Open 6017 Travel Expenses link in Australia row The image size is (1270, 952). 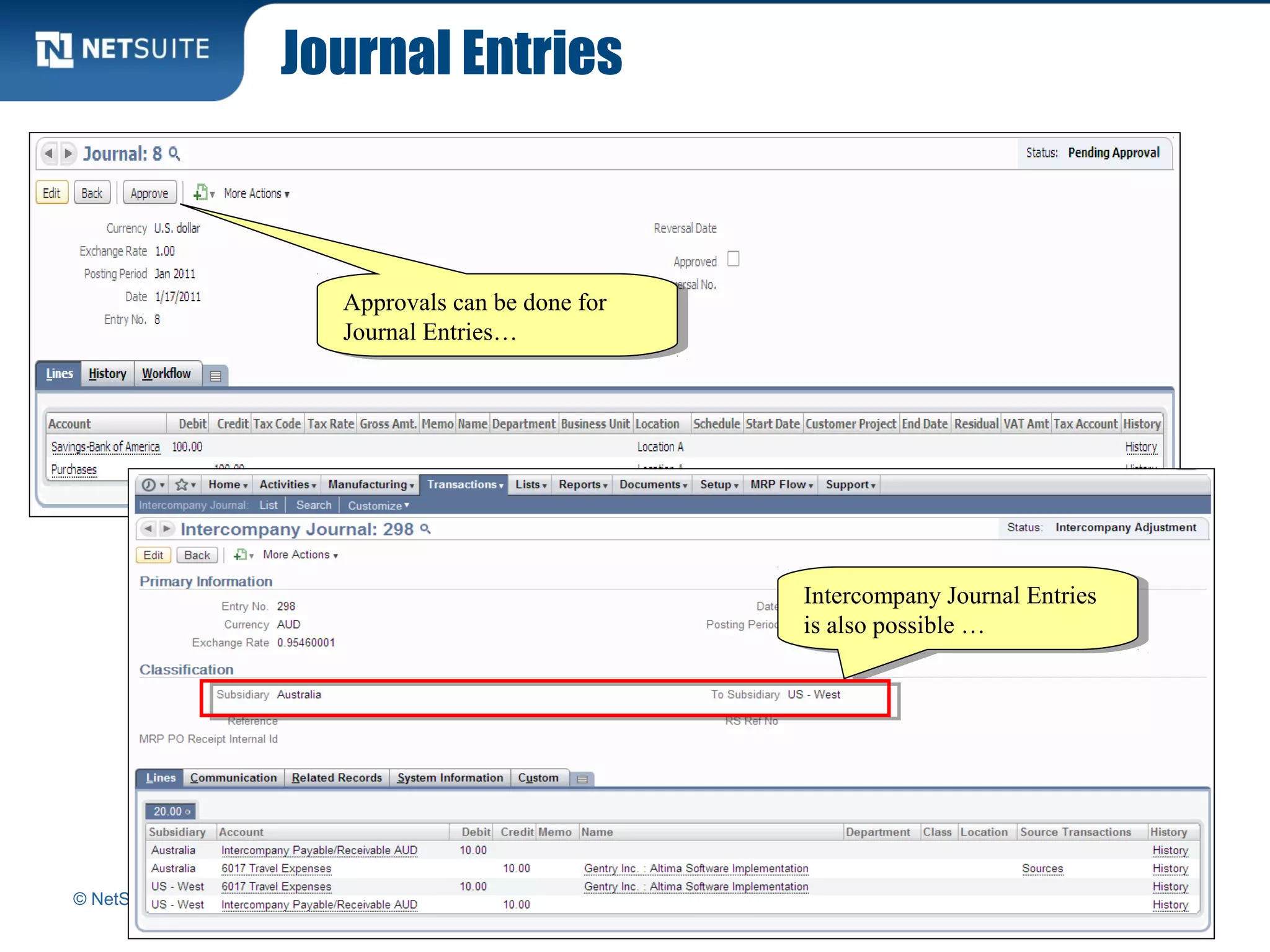[x=277, y=868]
